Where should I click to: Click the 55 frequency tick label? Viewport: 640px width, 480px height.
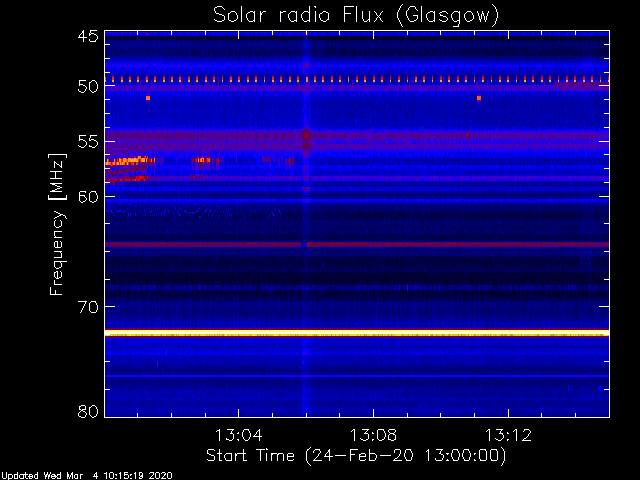pos(88,142)
